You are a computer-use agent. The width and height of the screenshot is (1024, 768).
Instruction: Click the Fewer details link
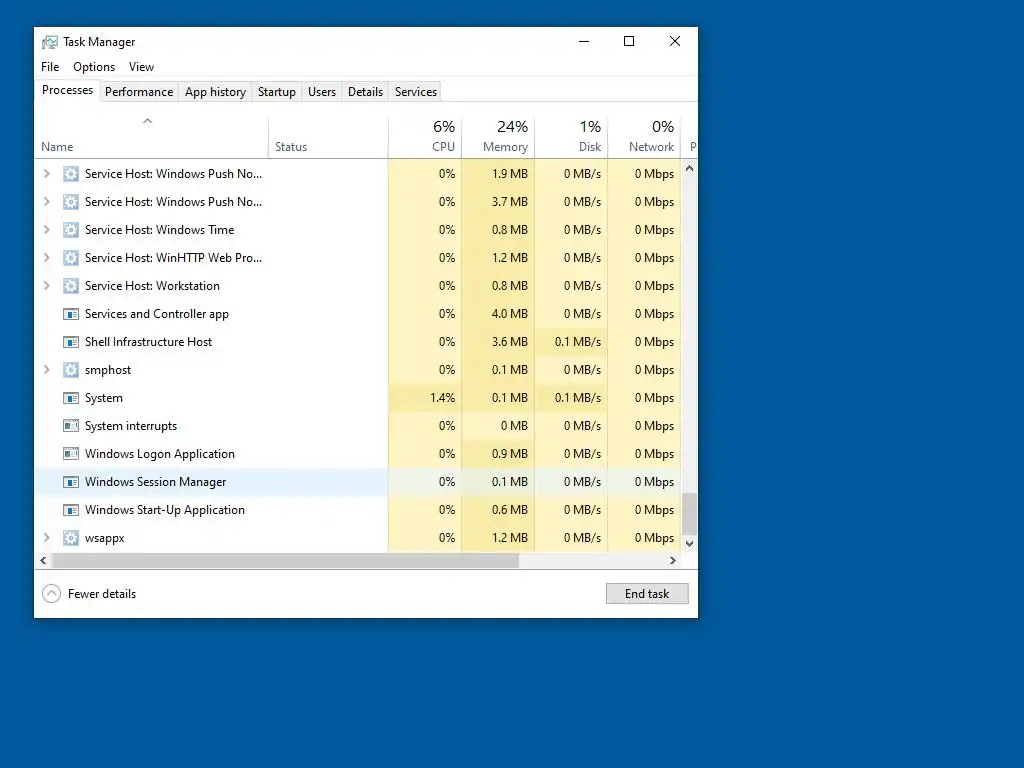point(102,594)
